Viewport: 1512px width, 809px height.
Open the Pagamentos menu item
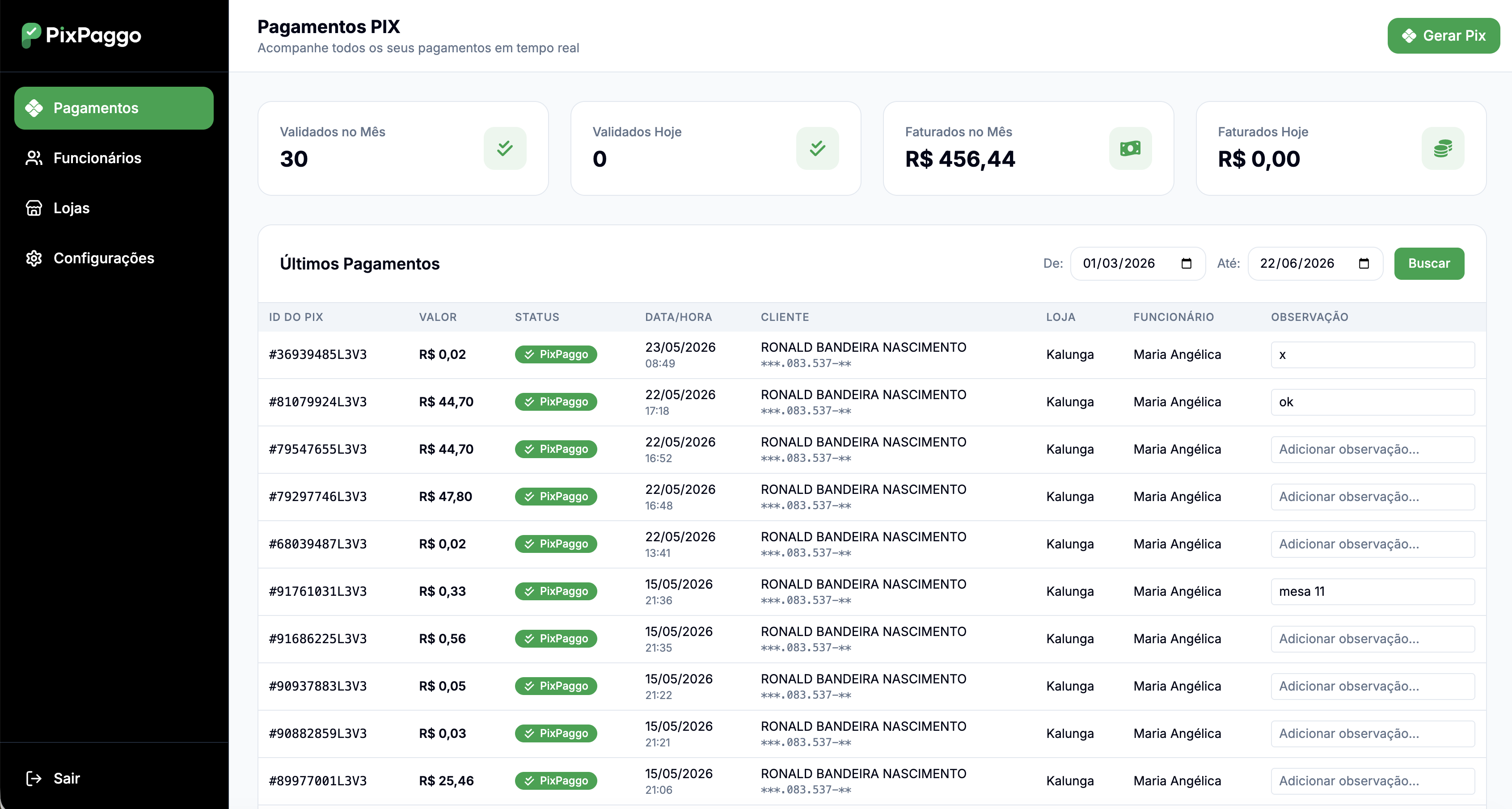pyautogui.click(x=114, y=108)
